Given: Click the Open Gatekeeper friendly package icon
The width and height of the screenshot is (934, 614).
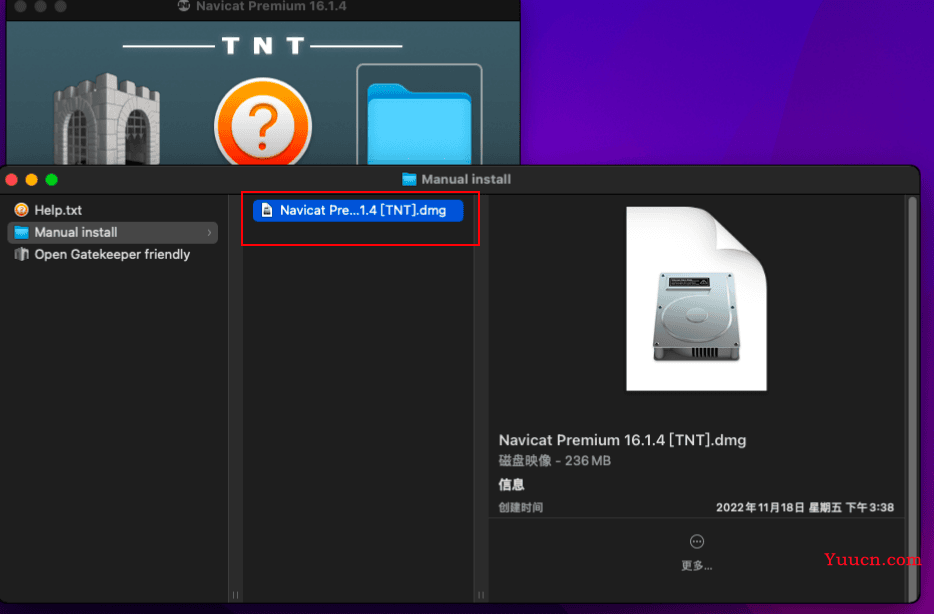Looking at the screenshot, I should (x=21, y=254).
